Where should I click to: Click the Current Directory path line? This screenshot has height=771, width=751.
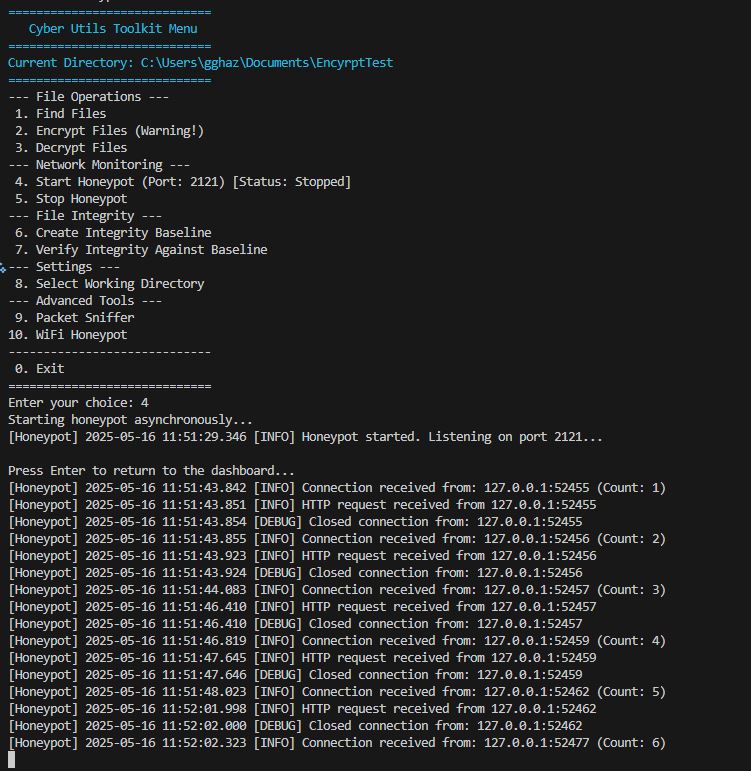tap(201, 63)
